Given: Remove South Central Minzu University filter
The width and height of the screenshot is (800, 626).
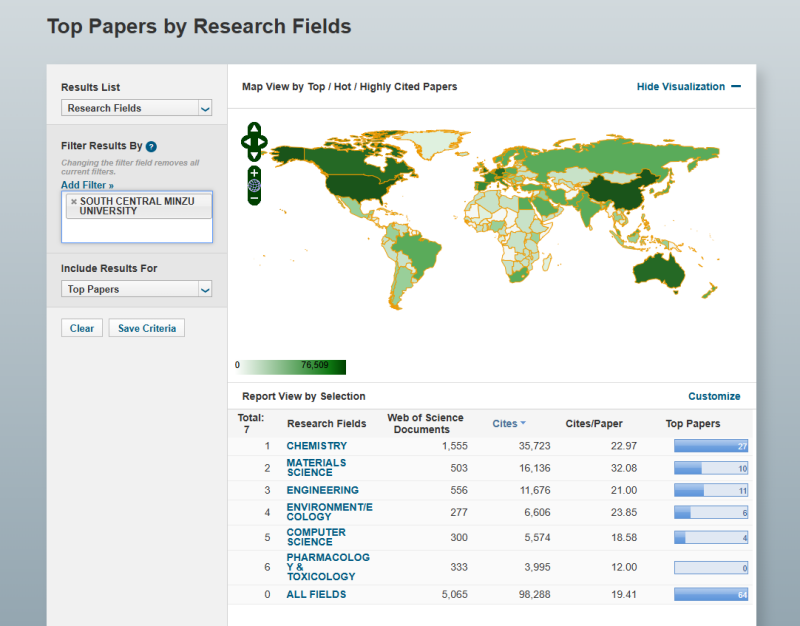Looking at the screenshot, I should 73,201.
